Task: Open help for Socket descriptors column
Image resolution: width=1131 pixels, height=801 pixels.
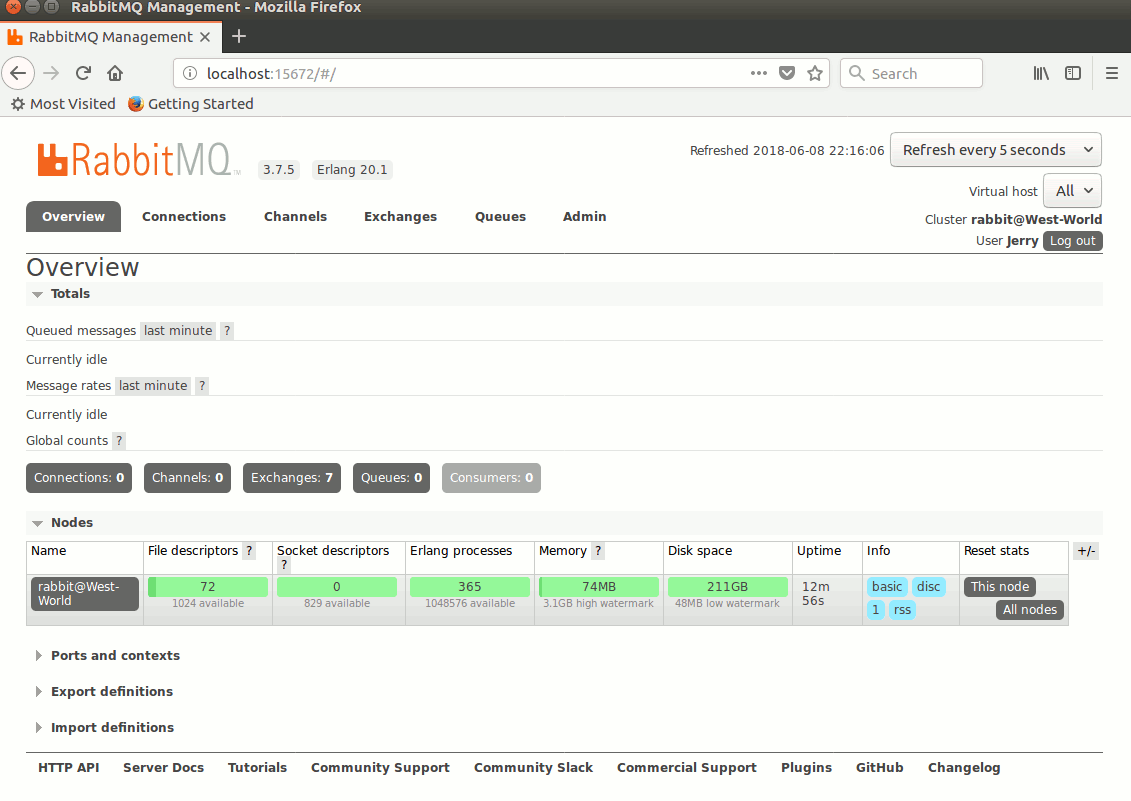Action: tap(284, 565)
